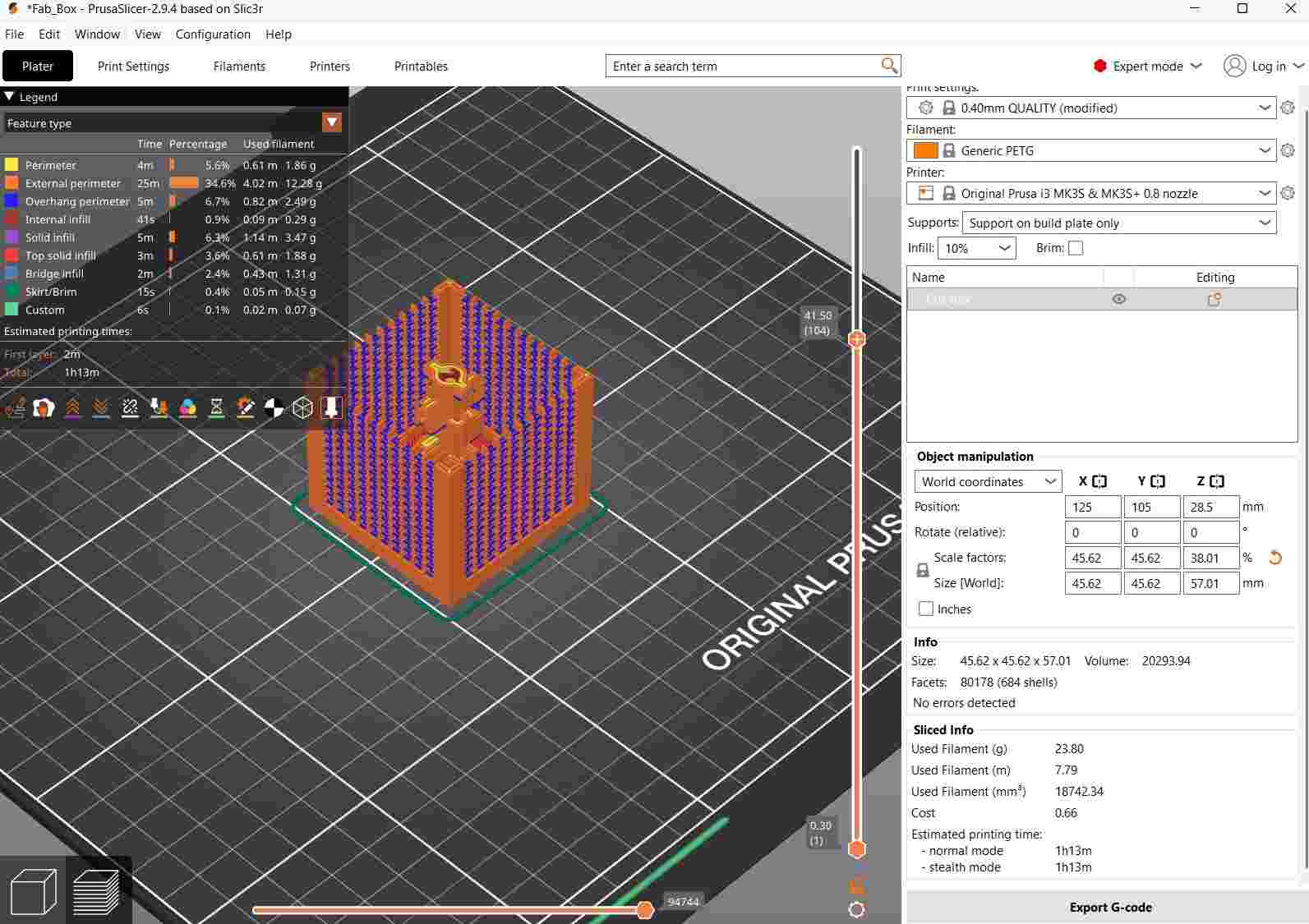
Task: Reset scale with orange undo arrow
Action: point(1275,558)
